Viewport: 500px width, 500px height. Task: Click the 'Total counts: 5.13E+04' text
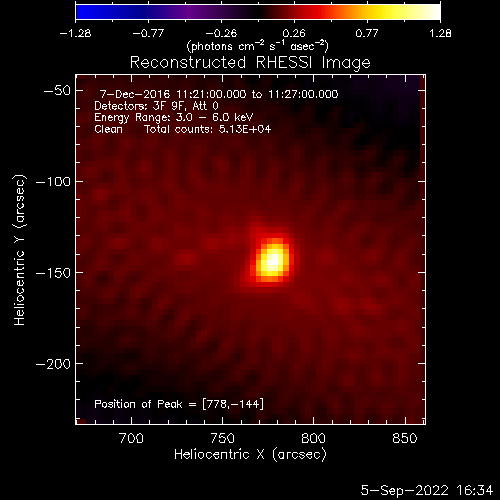point(208,129)
